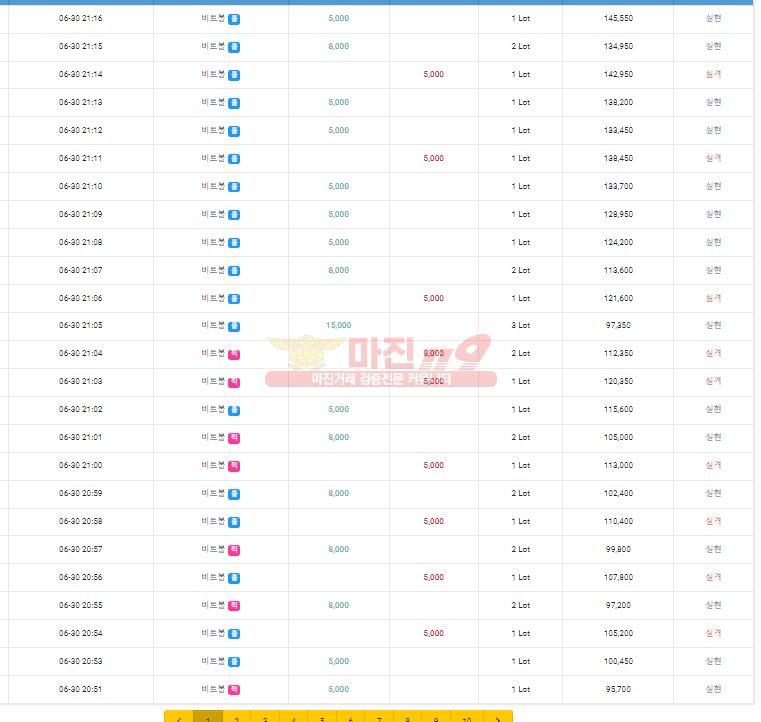Click the blue 홀 badge in 21:10 row
761x722 pixels.
pos(234,187)
